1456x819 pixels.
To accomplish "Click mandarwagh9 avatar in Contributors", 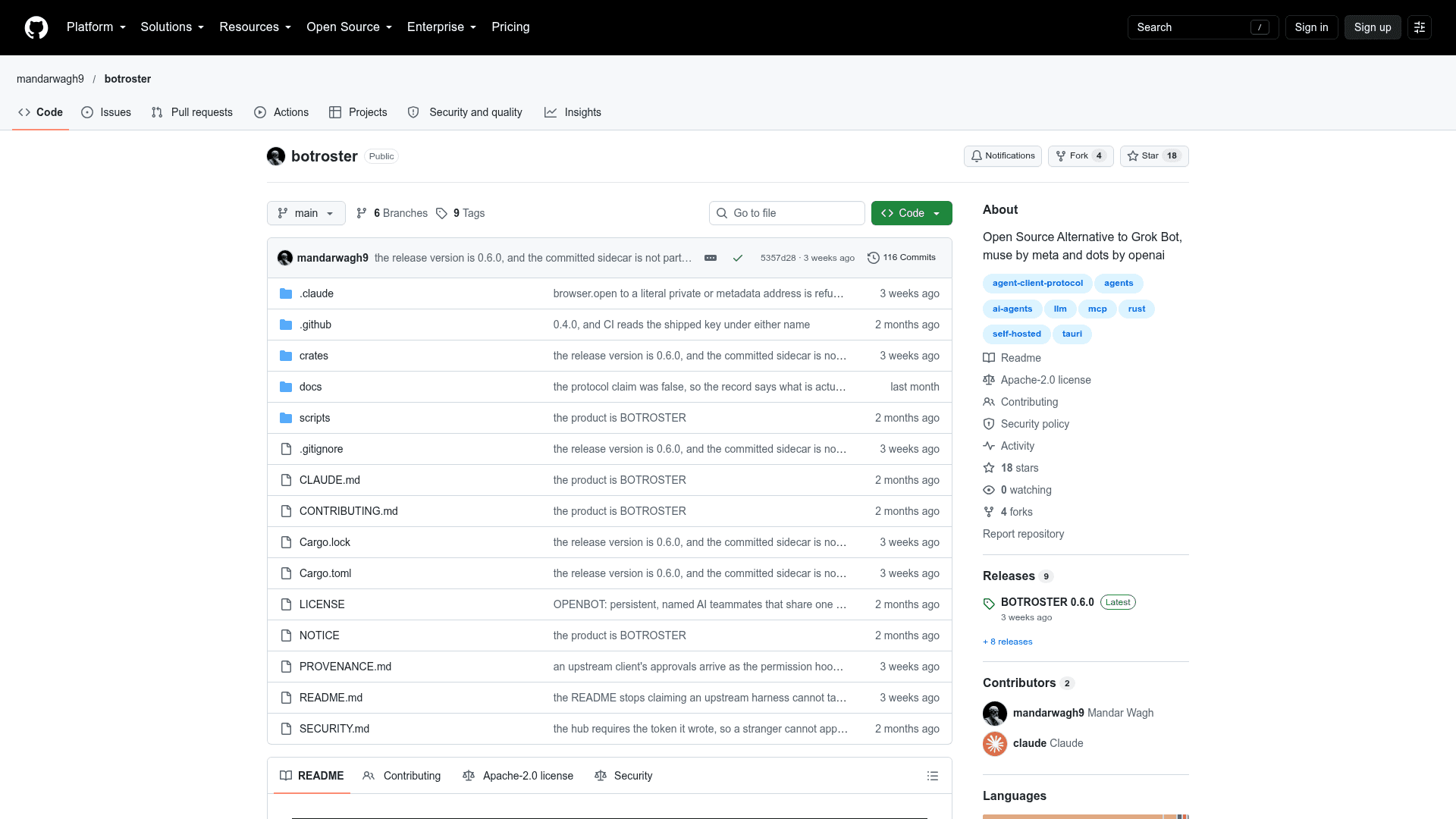I will pos(995,713).
